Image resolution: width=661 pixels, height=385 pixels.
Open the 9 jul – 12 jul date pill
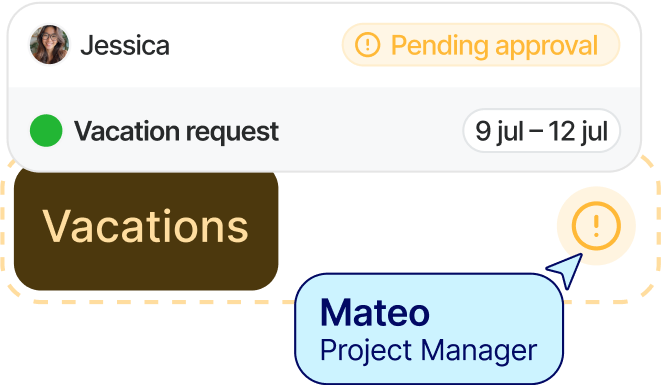tap(542, 131)
